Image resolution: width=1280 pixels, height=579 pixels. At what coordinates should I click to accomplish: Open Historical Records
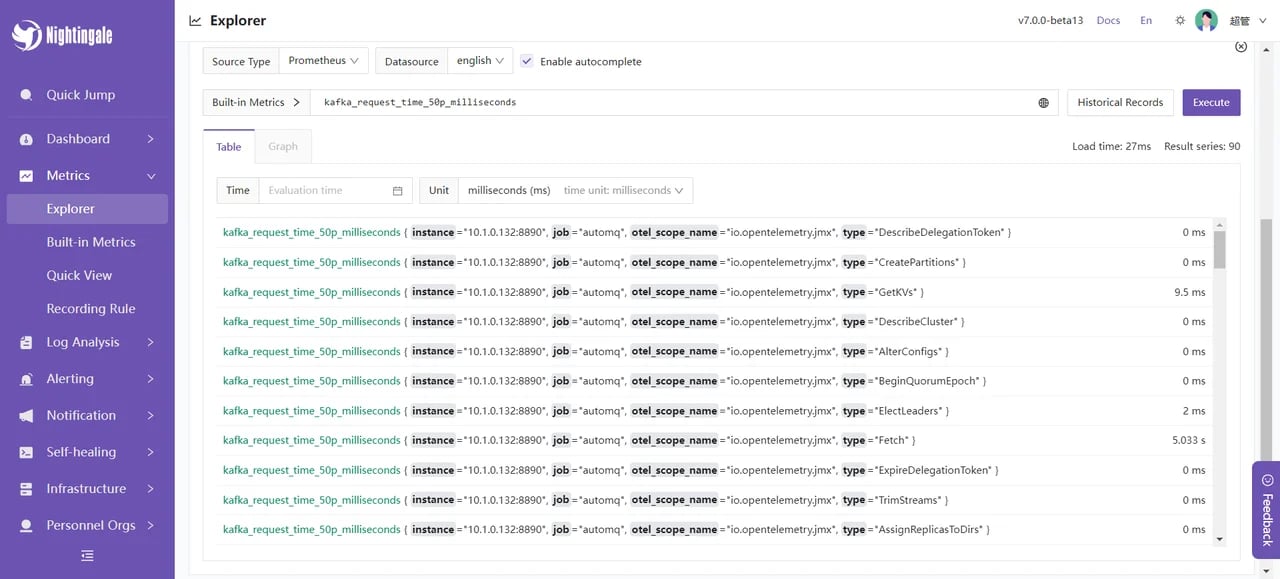point(1120,102)
